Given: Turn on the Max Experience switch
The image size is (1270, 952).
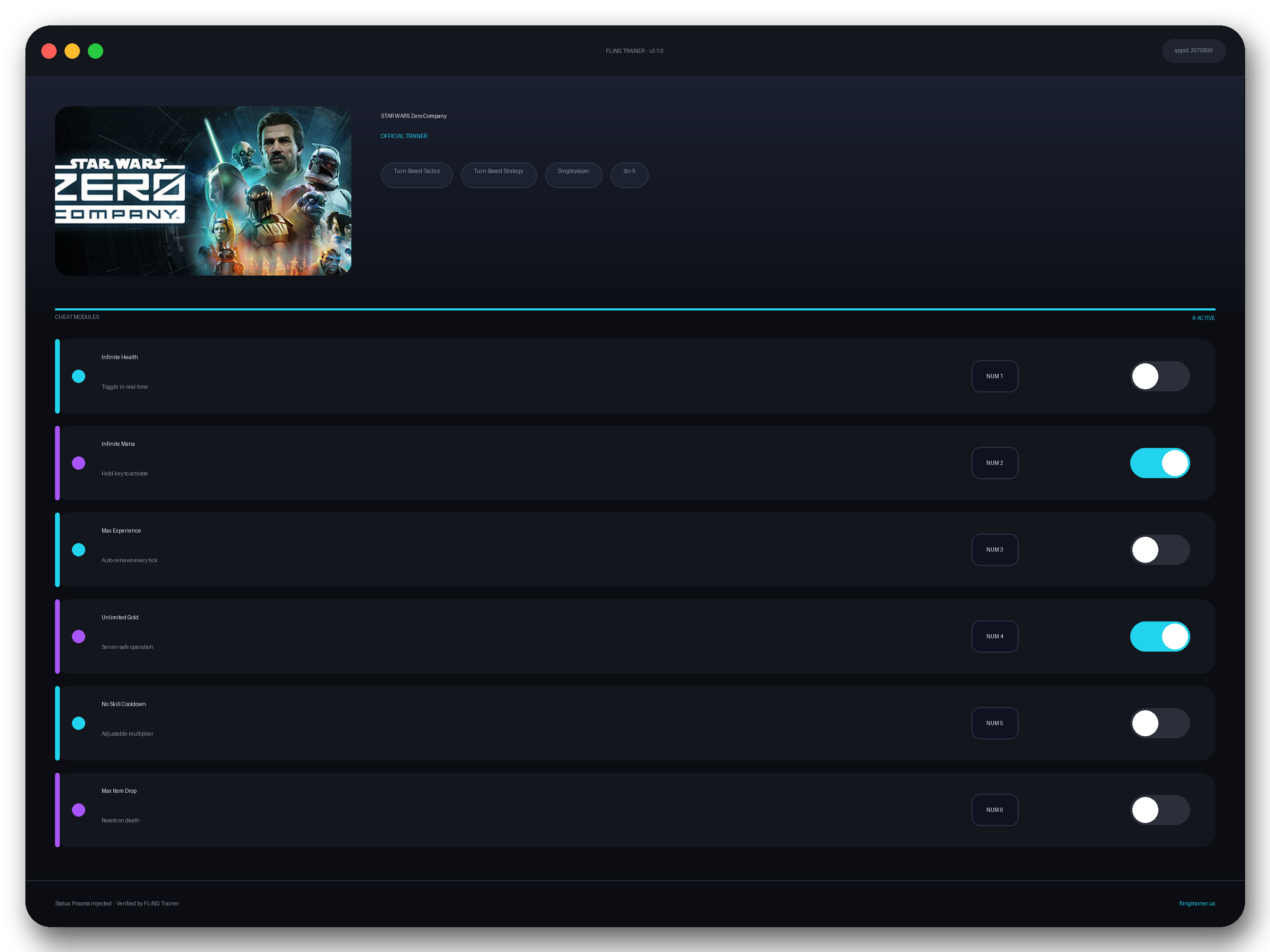Looking at the screenshot, I should (1160, 550).
